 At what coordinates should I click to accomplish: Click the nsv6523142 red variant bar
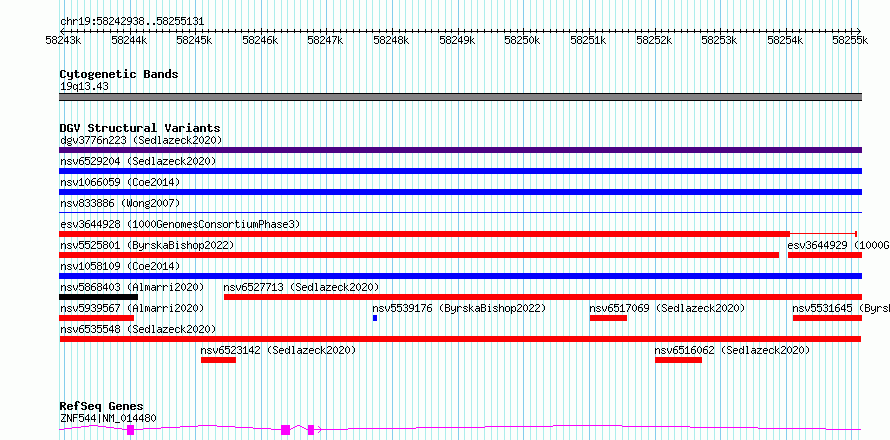point(219,360)
